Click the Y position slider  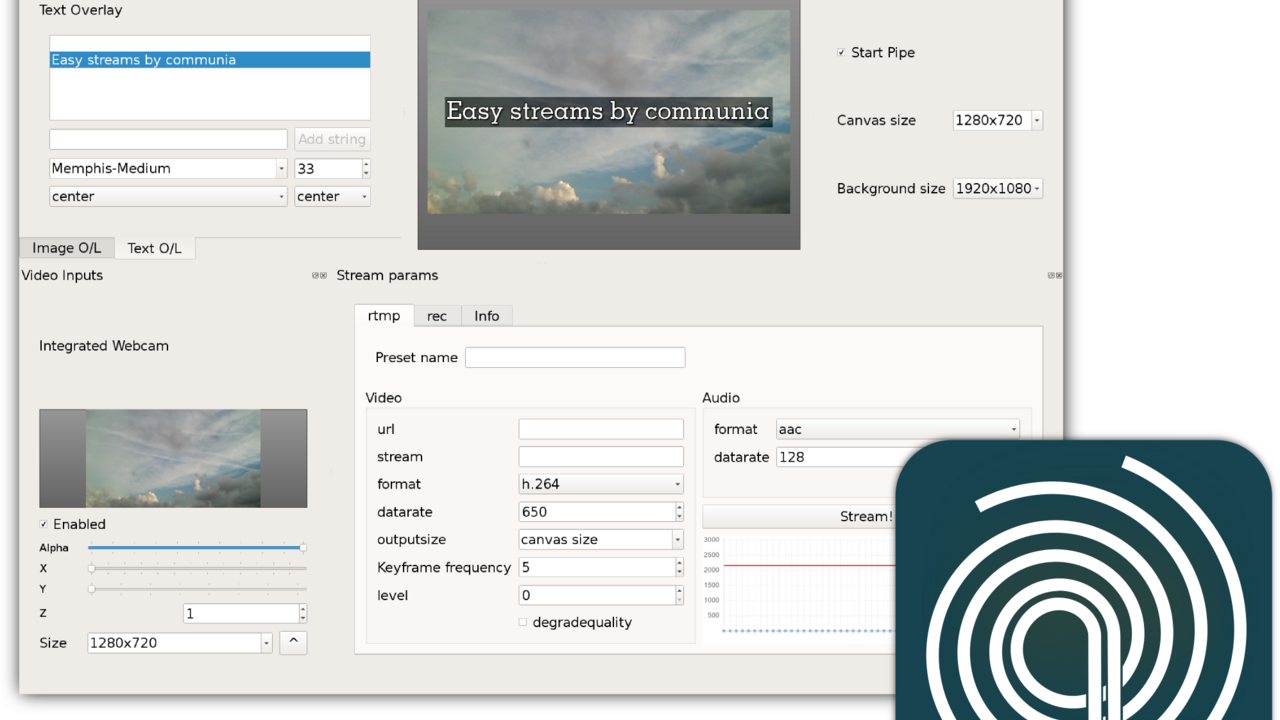tap(196, 589)
